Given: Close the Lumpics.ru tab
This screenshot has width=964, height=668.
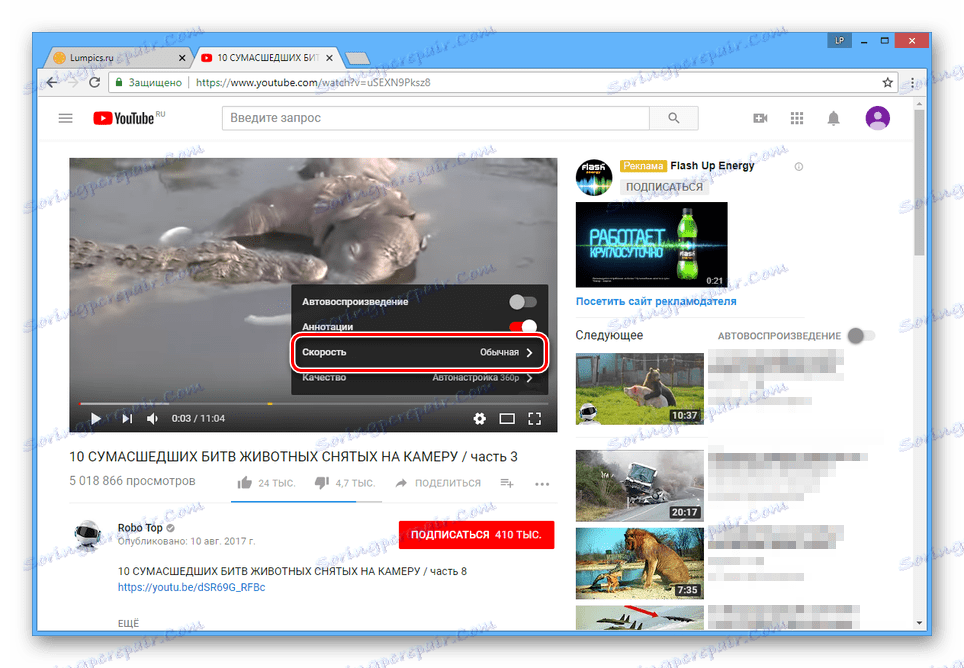Looking at the screenshot, I should click(182, 58).
